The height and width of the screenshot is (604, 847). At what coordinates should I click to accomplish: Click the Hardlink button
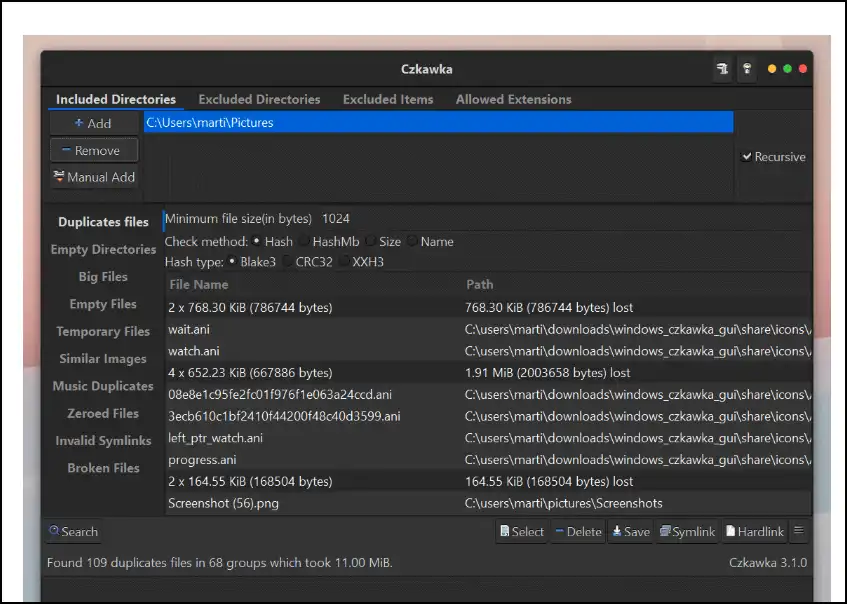pyautogui.click(x=755, y=532)
